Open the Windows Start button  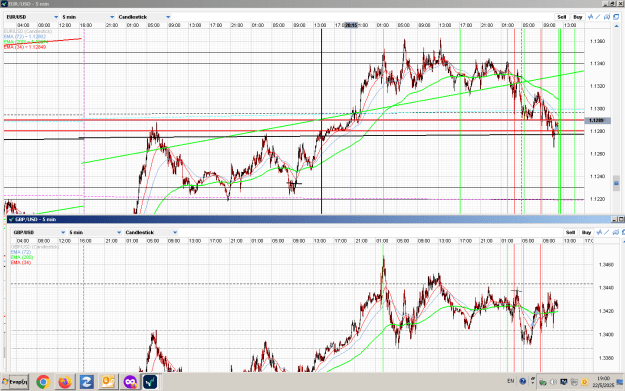click(15, 382)
